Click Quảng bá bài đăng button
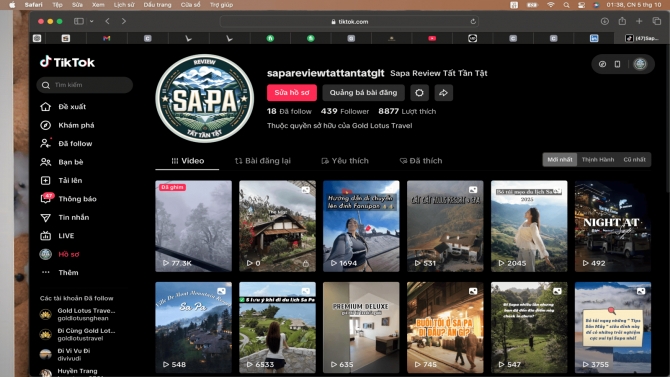Image resolution: width=670 pixels, height=377 pixels. pyautogui.click(x=363, y=93)
